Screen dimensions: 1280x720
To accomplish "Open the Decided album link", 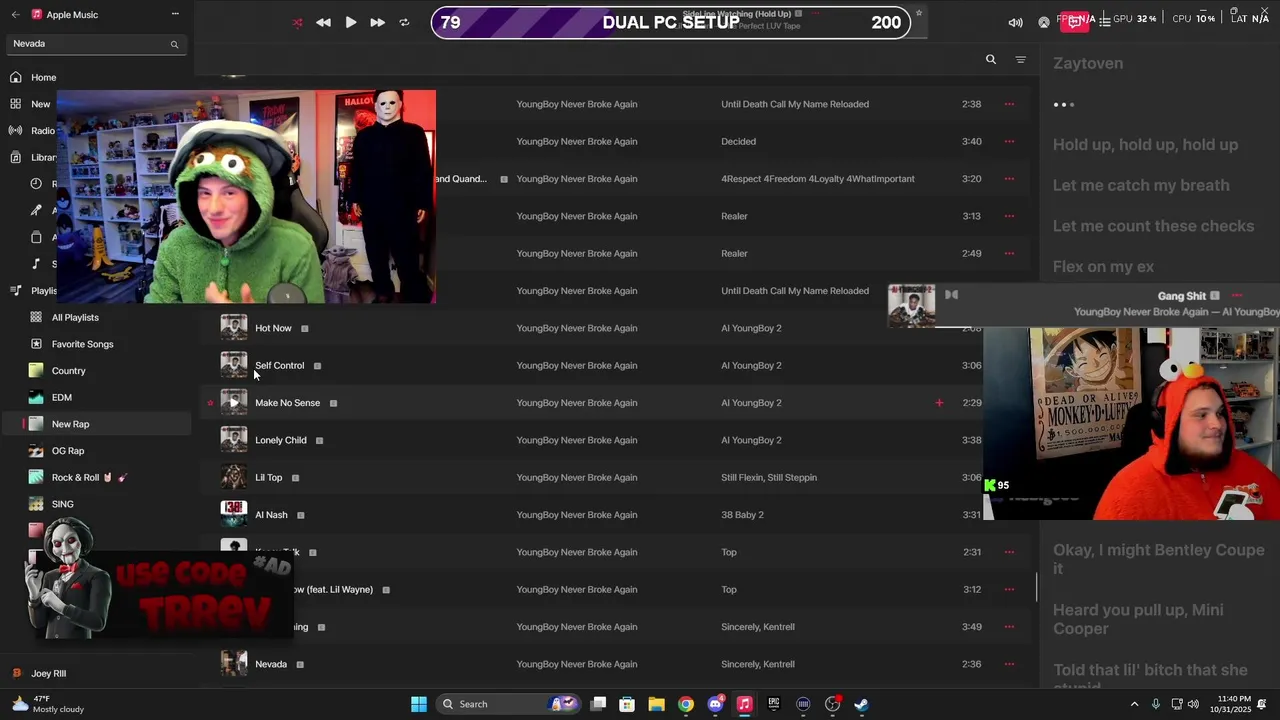I will click(738, 141).
